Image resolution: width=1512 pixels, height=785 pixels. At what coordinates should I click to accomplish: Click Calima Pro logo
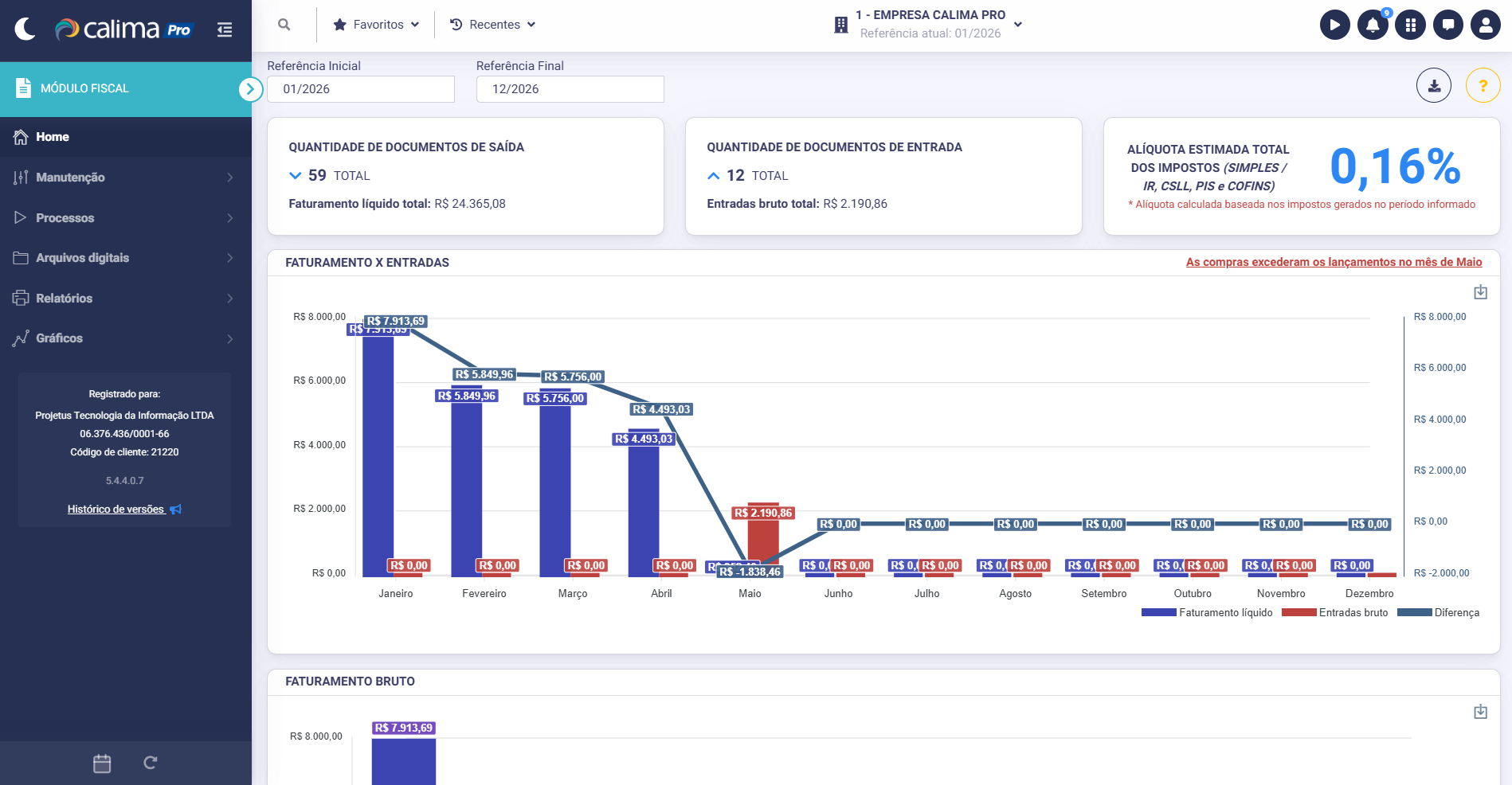pos(123,29)
